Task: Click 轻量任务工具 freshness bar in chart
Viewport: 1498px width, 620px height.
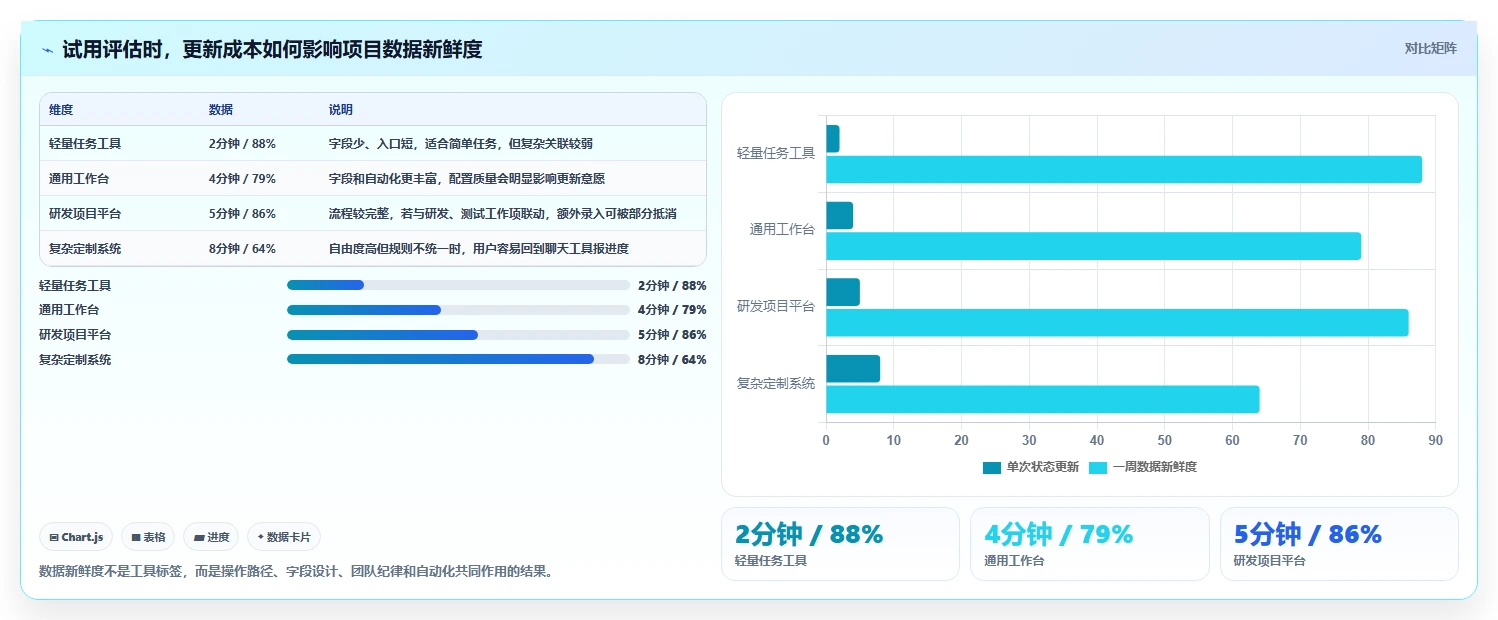Action: pos(1124,169)
